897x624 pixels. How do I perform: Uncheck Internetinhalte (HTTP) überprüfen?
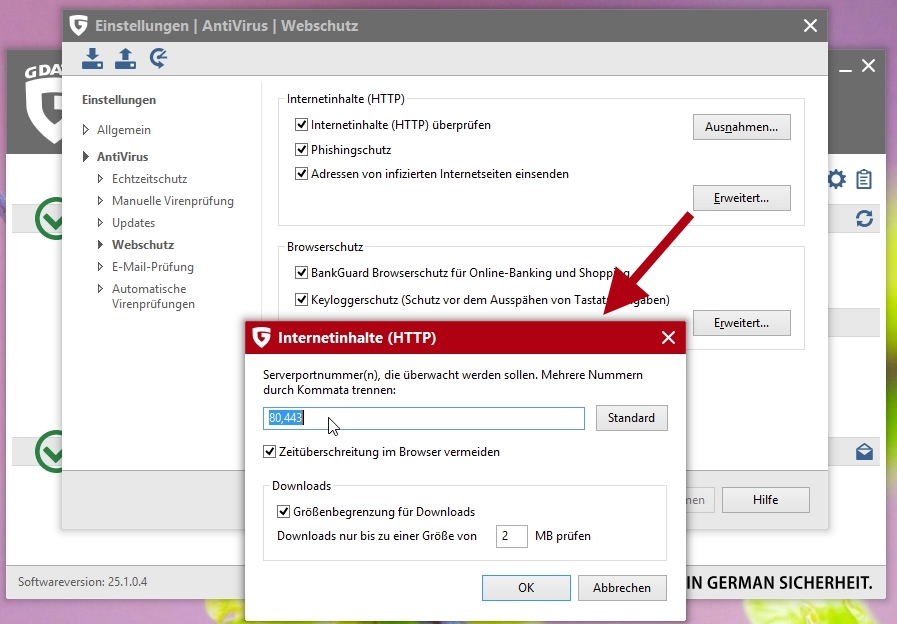tap(301, 124)
